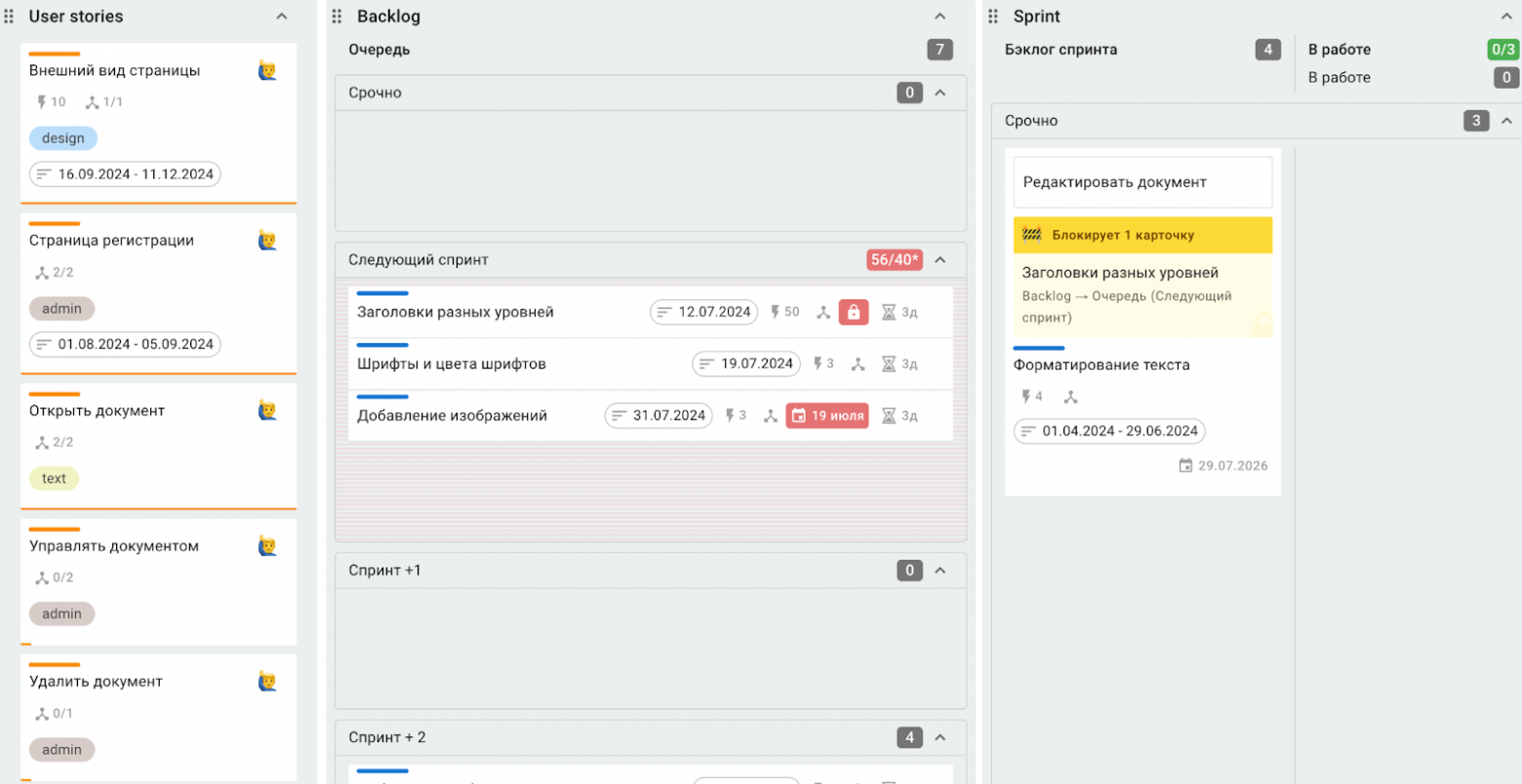Click the design tag on Внешний вид страницы
The width and height of the screenshot is (1522, 784).
pyautogui.click(x=63, y=138)
